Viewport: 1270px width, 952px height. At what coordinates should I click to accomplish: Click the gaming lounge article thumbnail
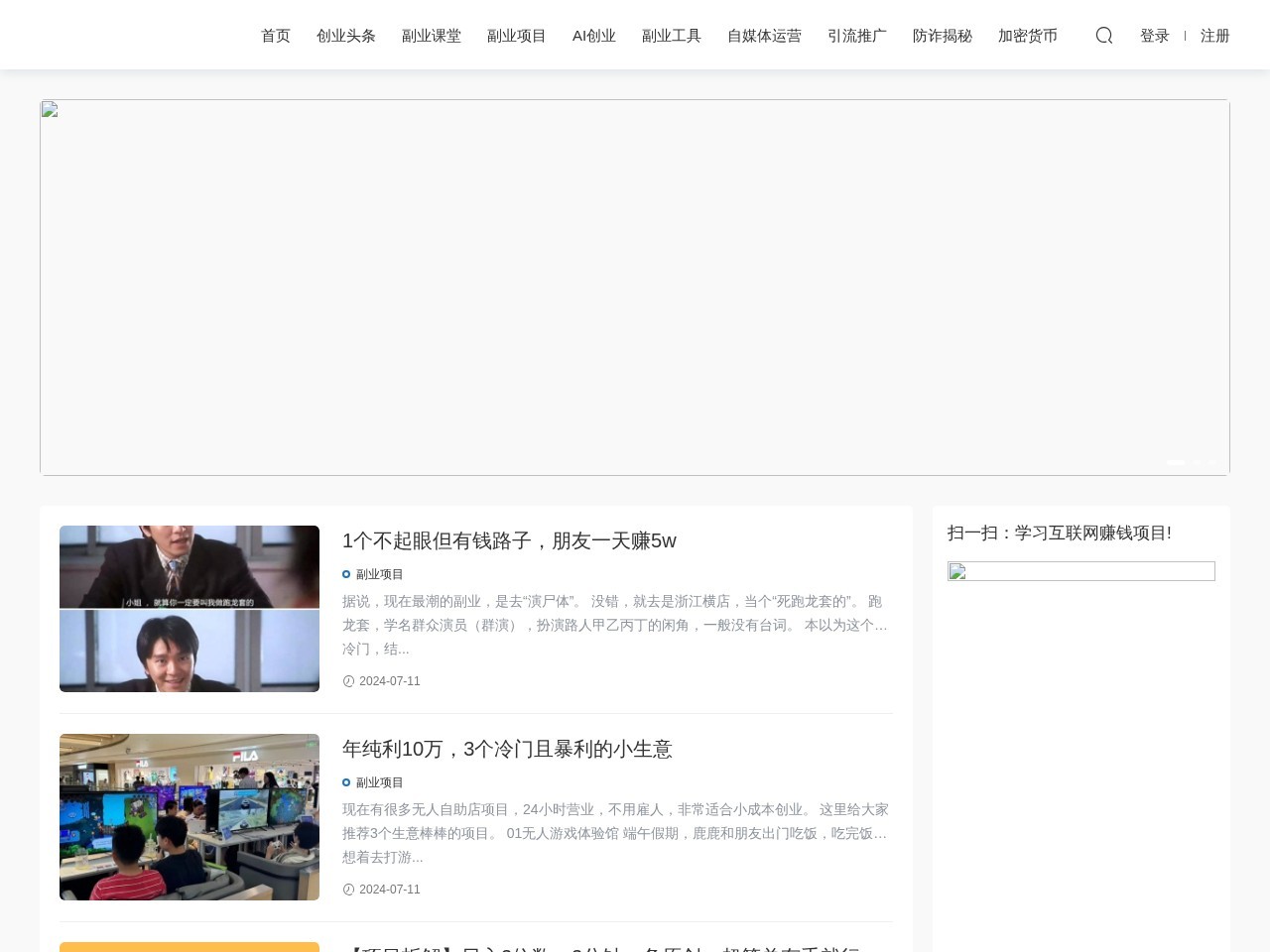(x=190, y=817)
